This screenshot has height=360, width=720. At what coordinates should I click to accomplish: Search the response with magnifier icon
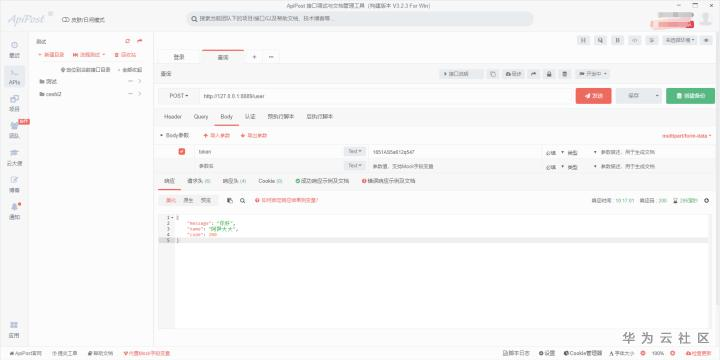(x=242, y=201)
